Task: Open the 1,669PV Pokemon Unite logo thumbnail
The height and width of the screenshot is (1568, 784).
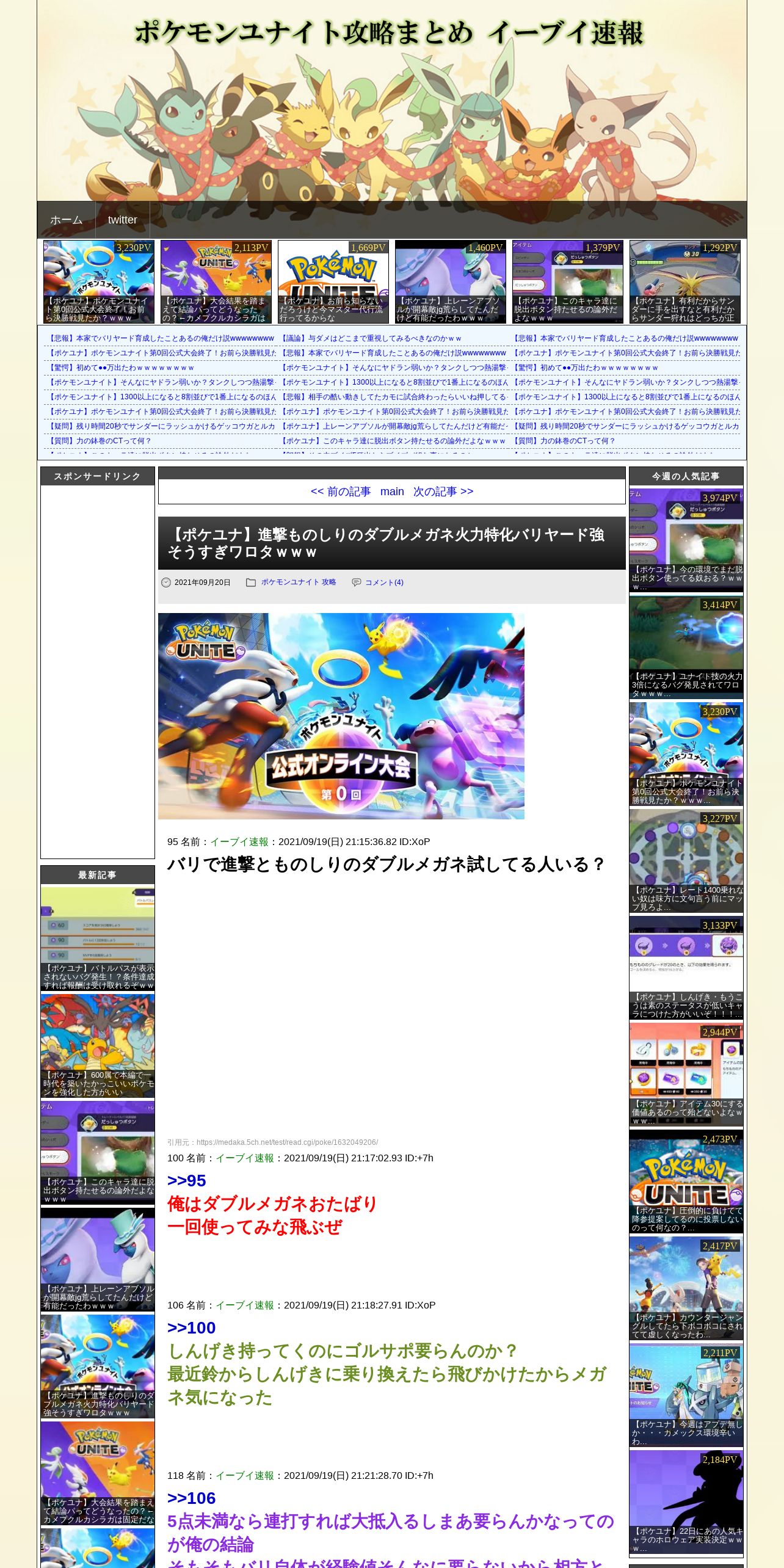Action: click(x=333, y=281)
